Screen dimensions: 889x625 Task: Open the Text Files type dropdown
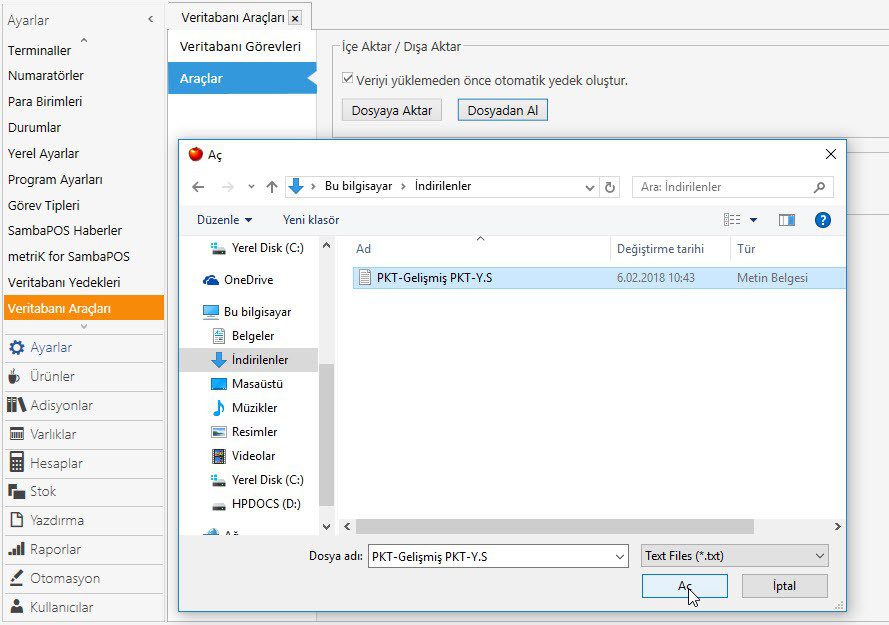coord(734,556)
